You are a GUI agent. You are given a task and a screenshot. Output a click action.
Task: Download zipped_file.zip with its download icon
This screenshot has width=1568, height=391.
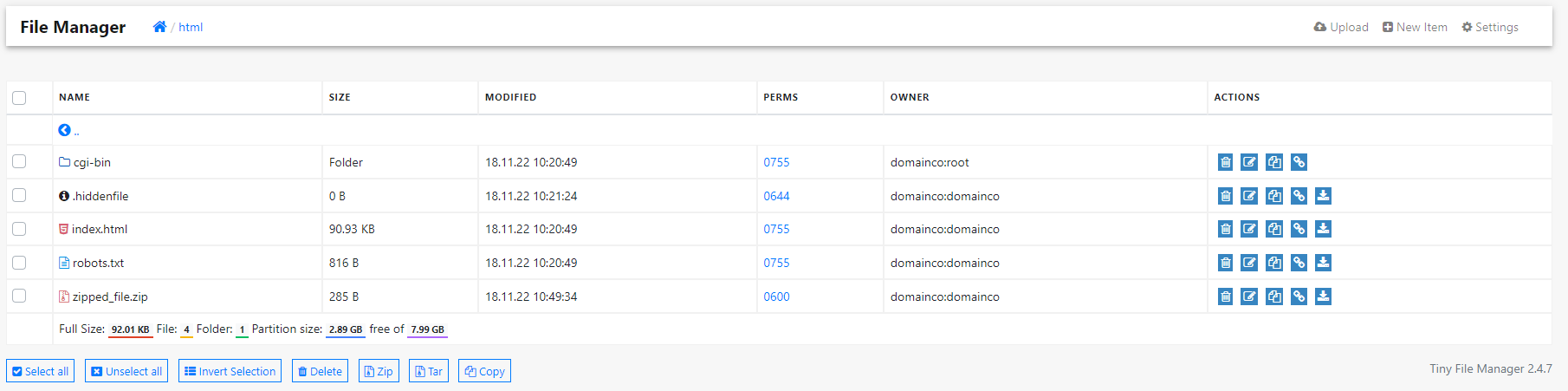[x=1323, y=297]
